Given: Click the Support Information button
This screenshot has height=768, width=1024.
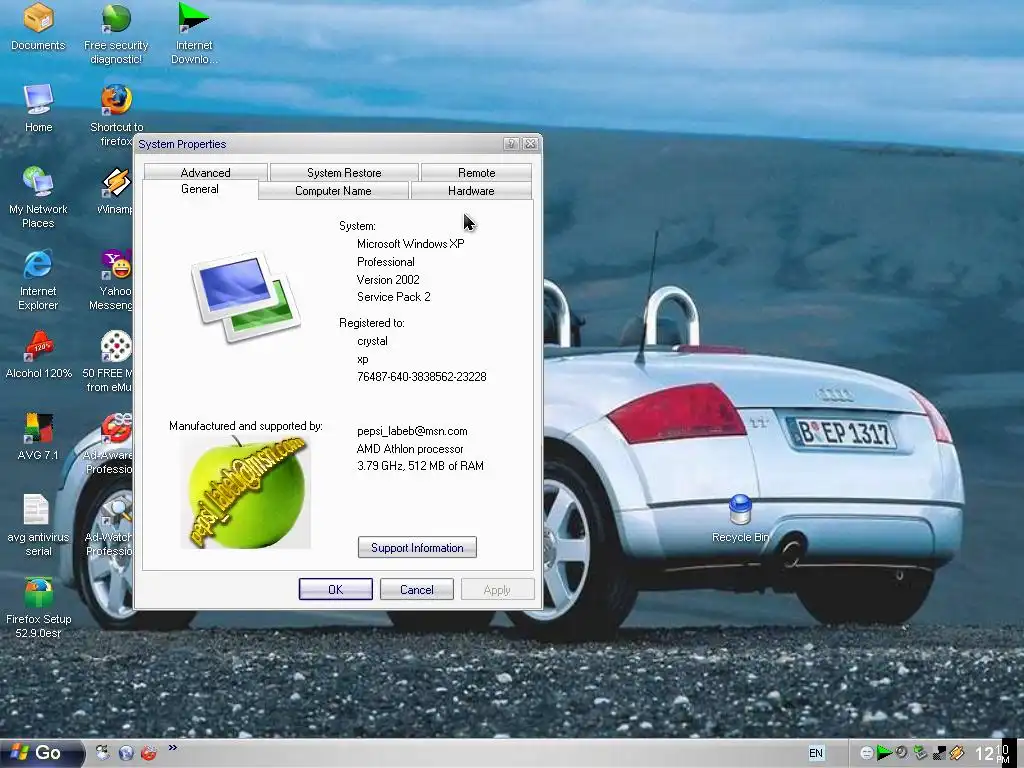Looking at the screenshot, I should (417, 547).
